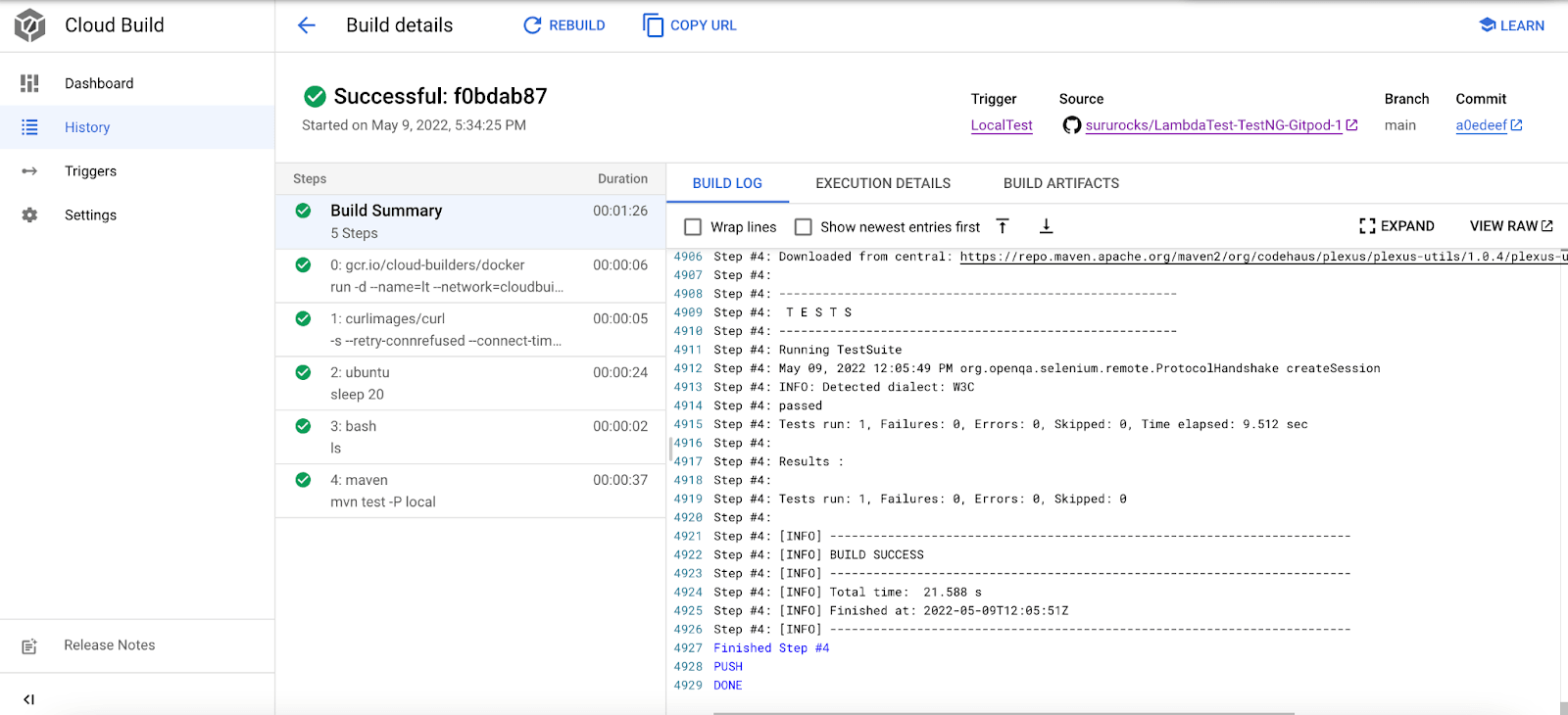Click the EXPAND log button
Screen dimensions: 1568x715
1396,226
